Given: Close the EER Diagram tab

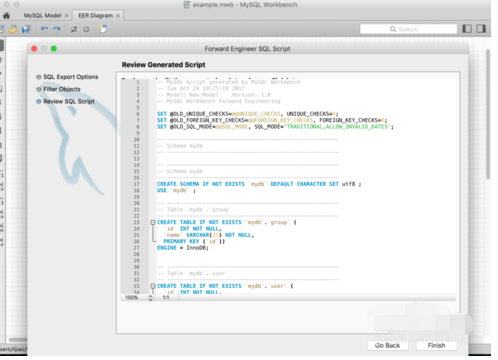Looking at the screenshot, I should (x=118, y=16).
